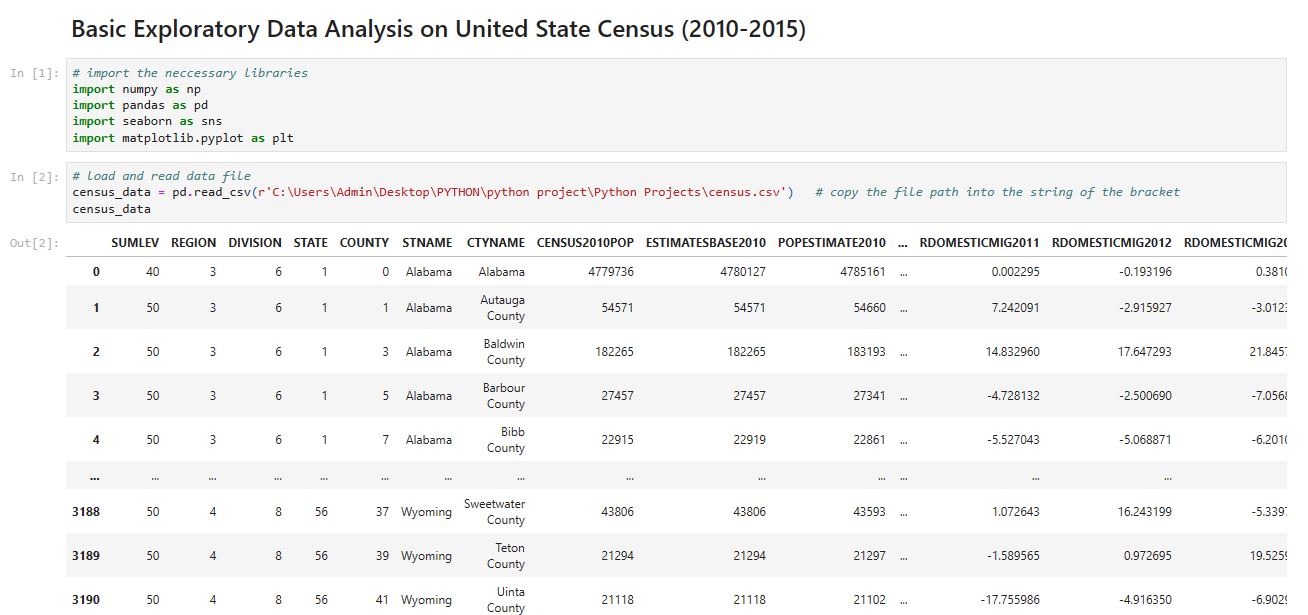
Task: Click the RDOMESTICMIG2011 column header
Action: (x=979, y=242)
